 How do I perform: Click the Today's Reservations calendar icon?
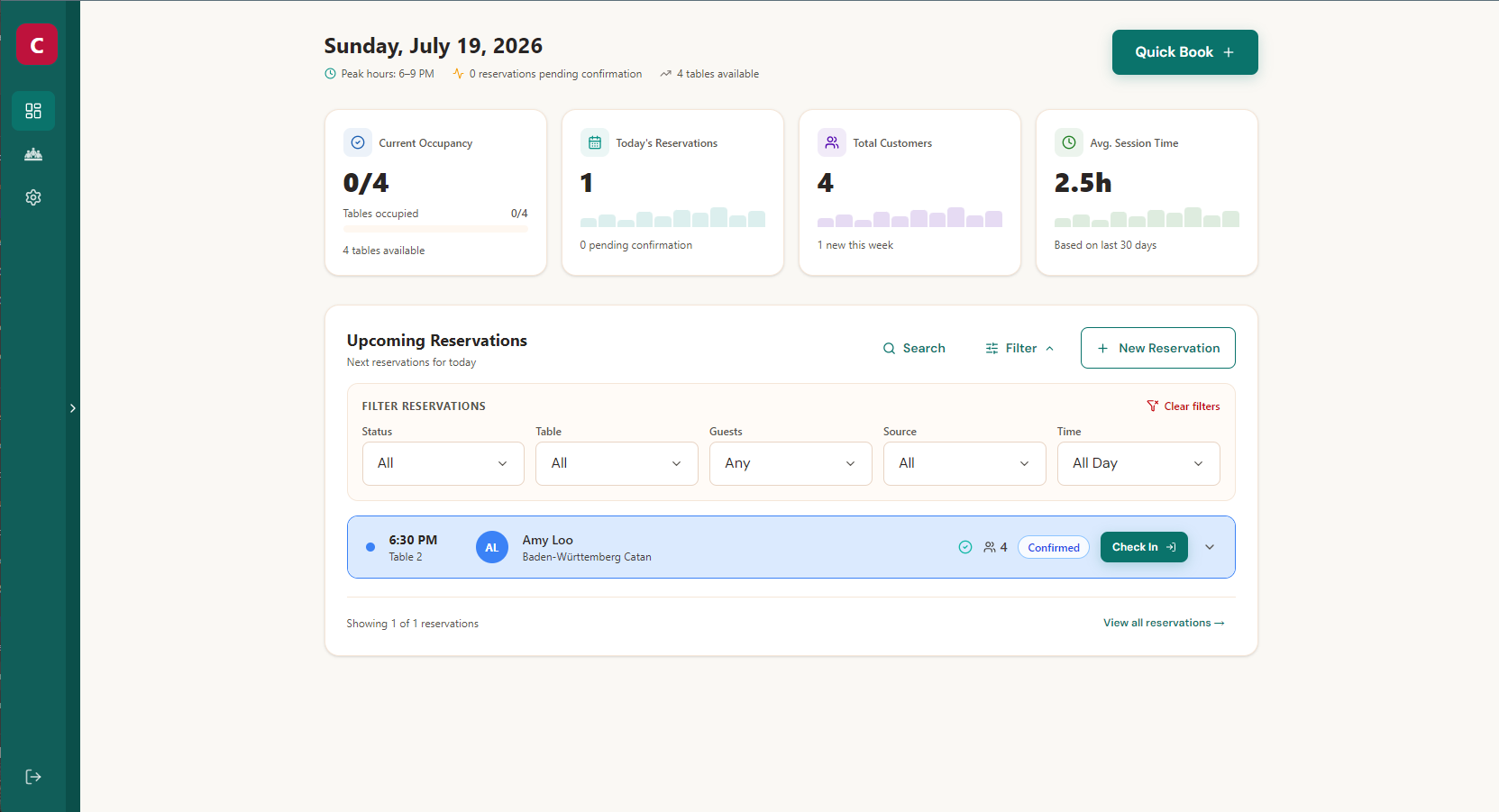595,142
